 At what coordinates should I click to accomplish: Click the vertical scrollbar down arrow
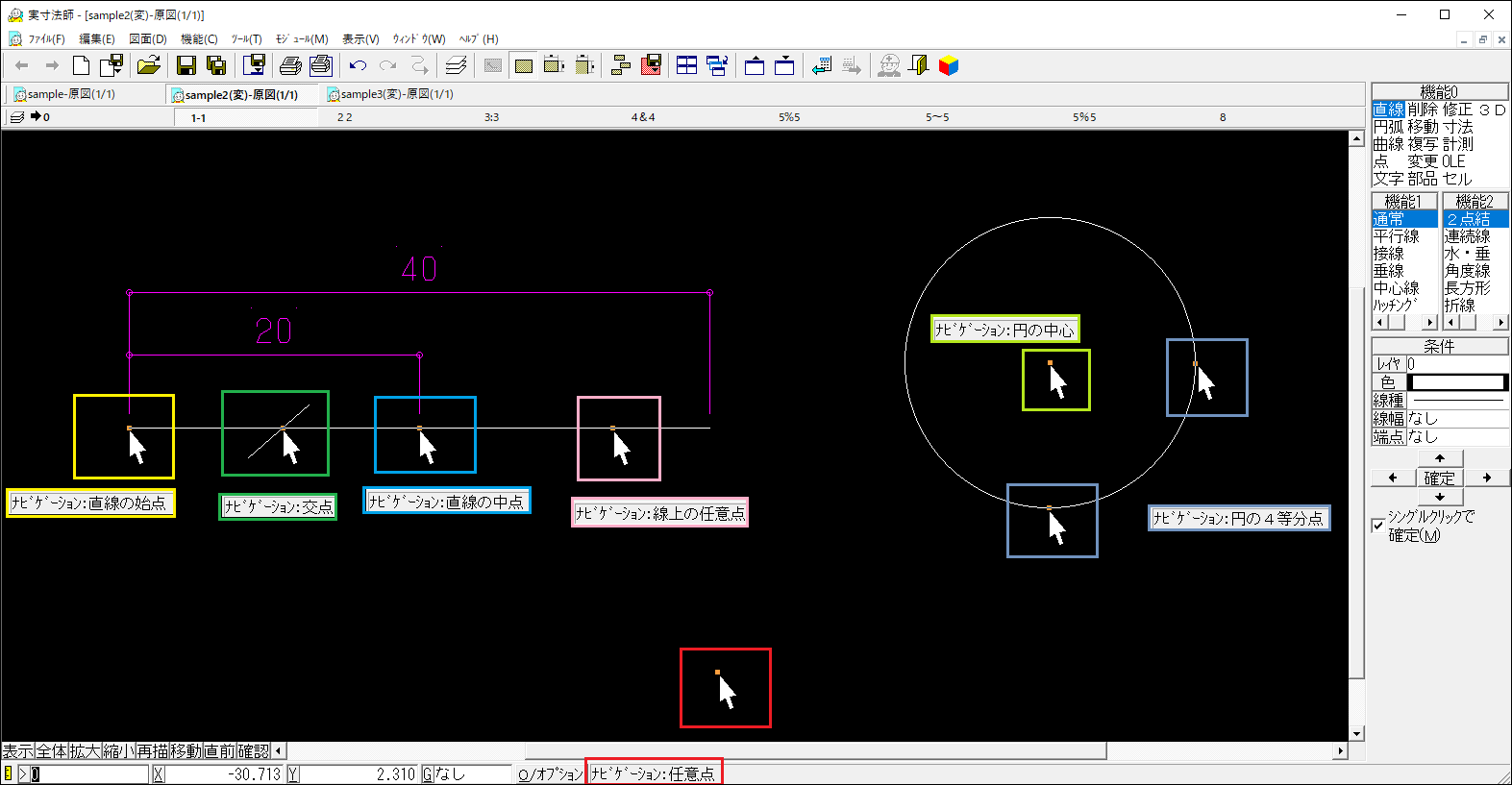click(x=1357, y=733)
